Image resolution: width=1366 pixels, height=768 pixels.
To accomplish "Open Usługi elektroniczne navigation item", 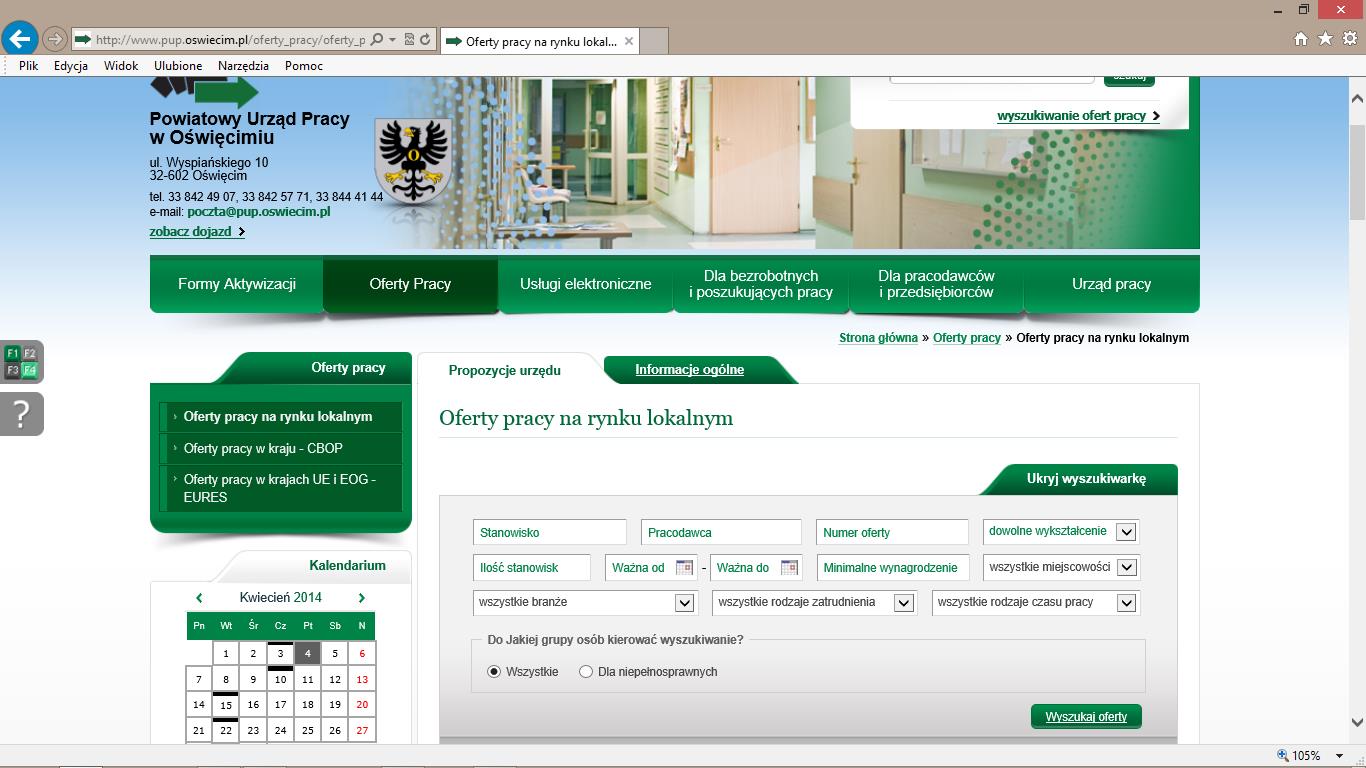I will point(585,284).
